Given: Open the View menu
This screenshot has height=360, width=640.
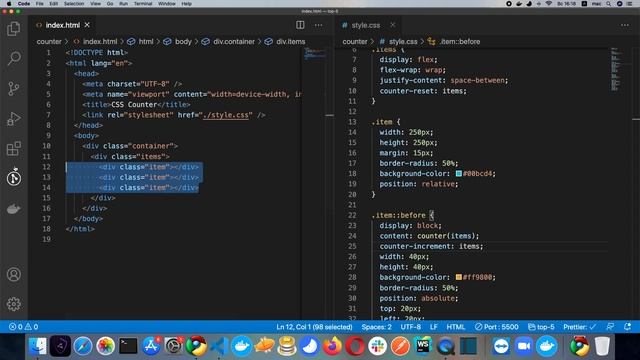Looking at the screenshot, I should [x=96, y=4].
